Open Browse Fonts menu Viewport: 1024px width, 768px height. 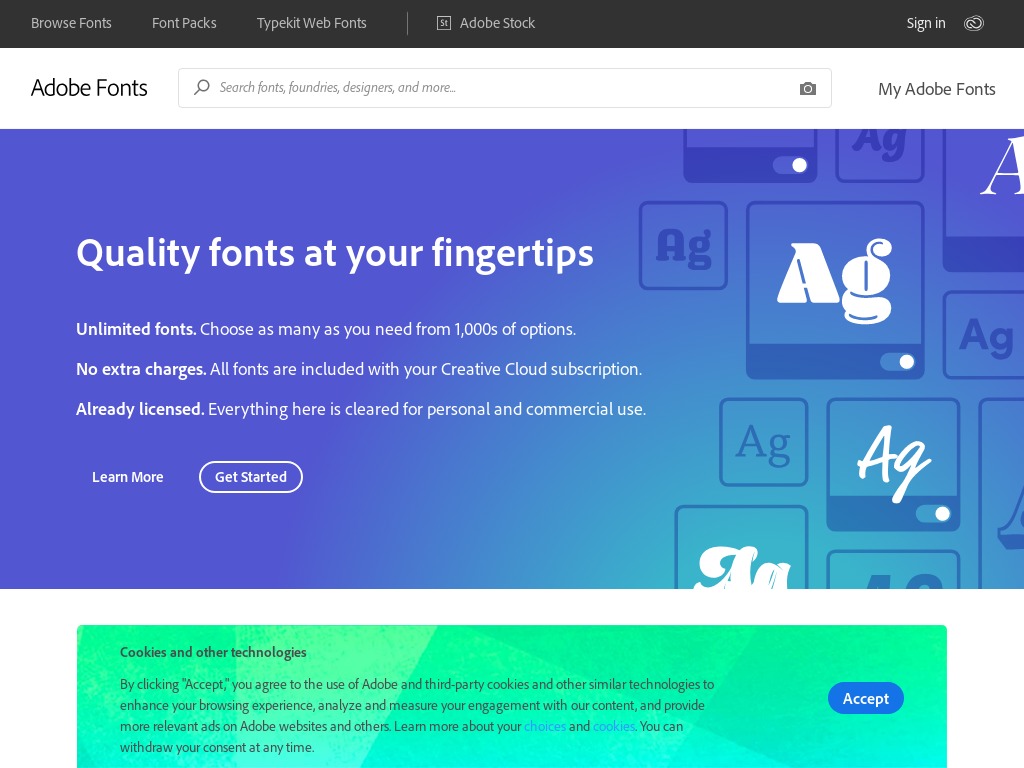(71, 23)
